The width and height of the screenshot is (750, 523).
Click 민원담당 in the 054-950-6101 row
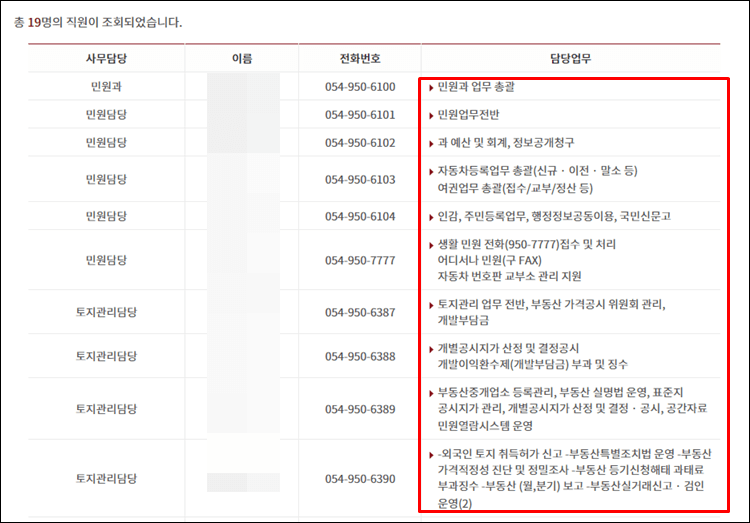click(x=106, y=114)
